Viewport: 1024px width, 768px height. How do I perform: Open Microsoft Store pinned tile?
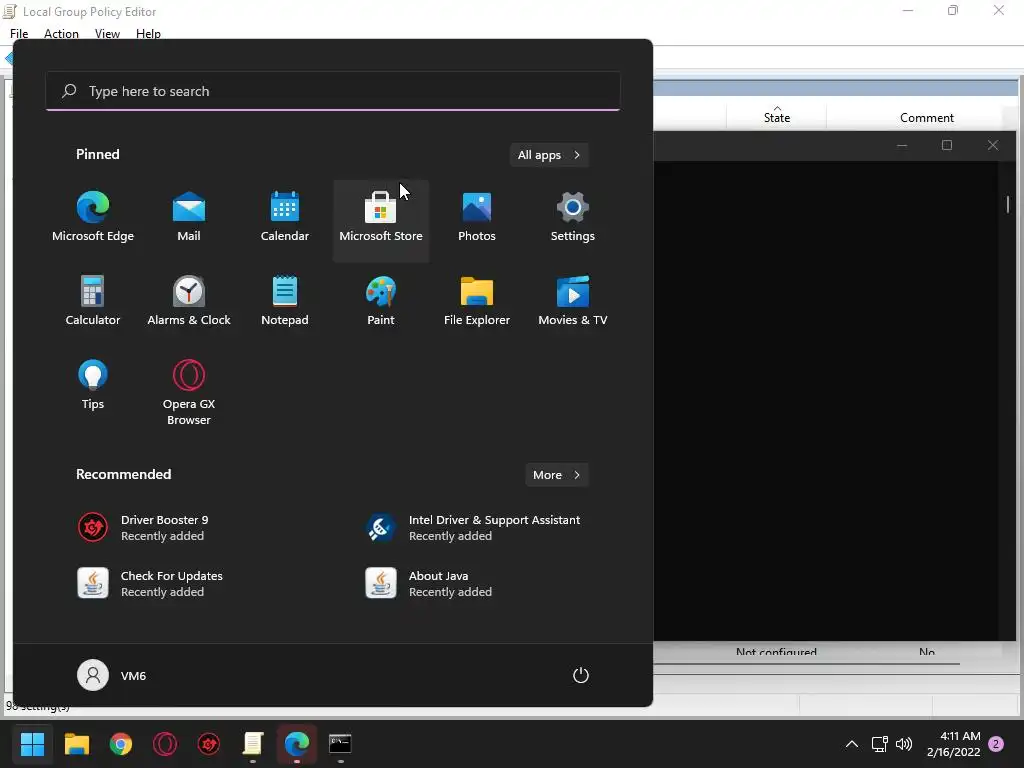click(x=381, y=221)
